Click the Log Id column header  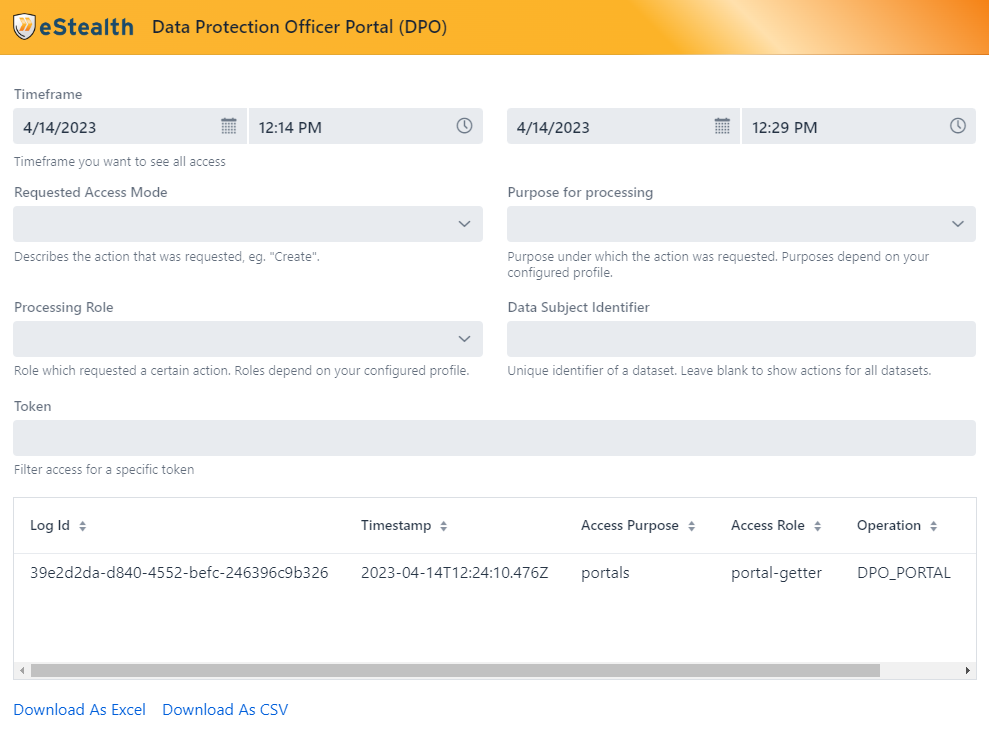[50, 525]
